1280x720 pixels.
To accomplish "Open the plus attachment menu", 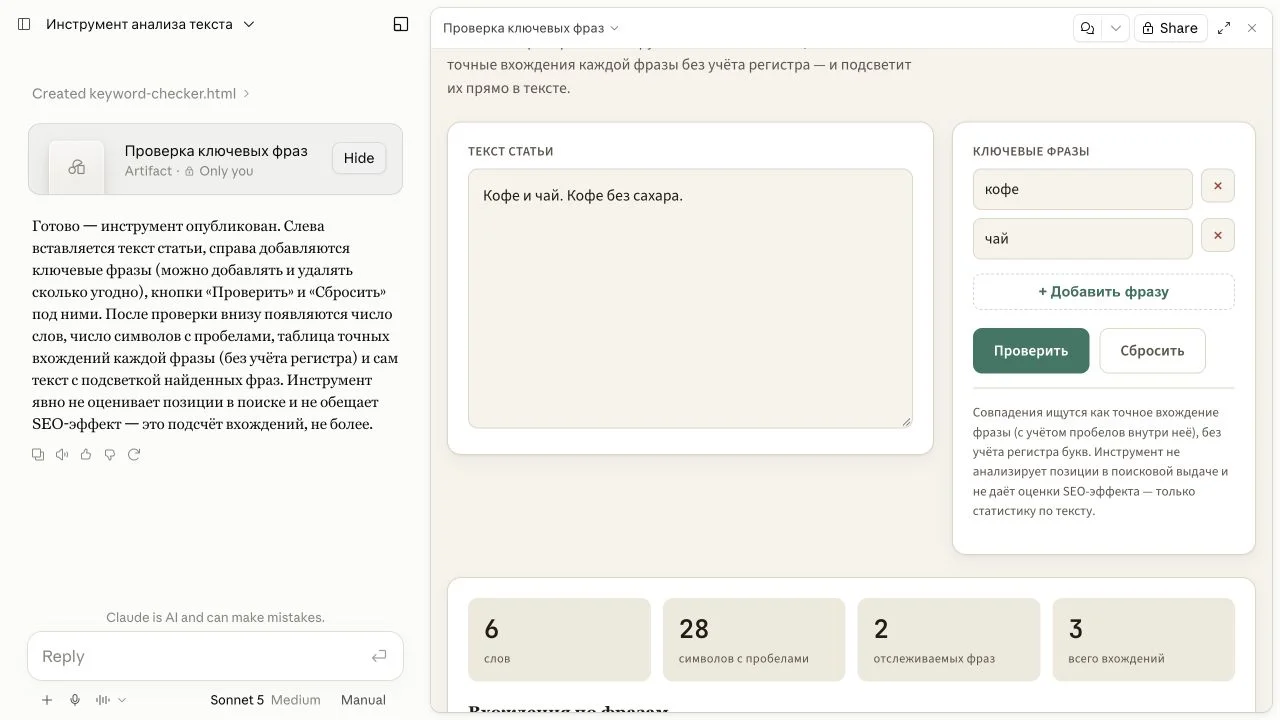I will pos(47,700).
